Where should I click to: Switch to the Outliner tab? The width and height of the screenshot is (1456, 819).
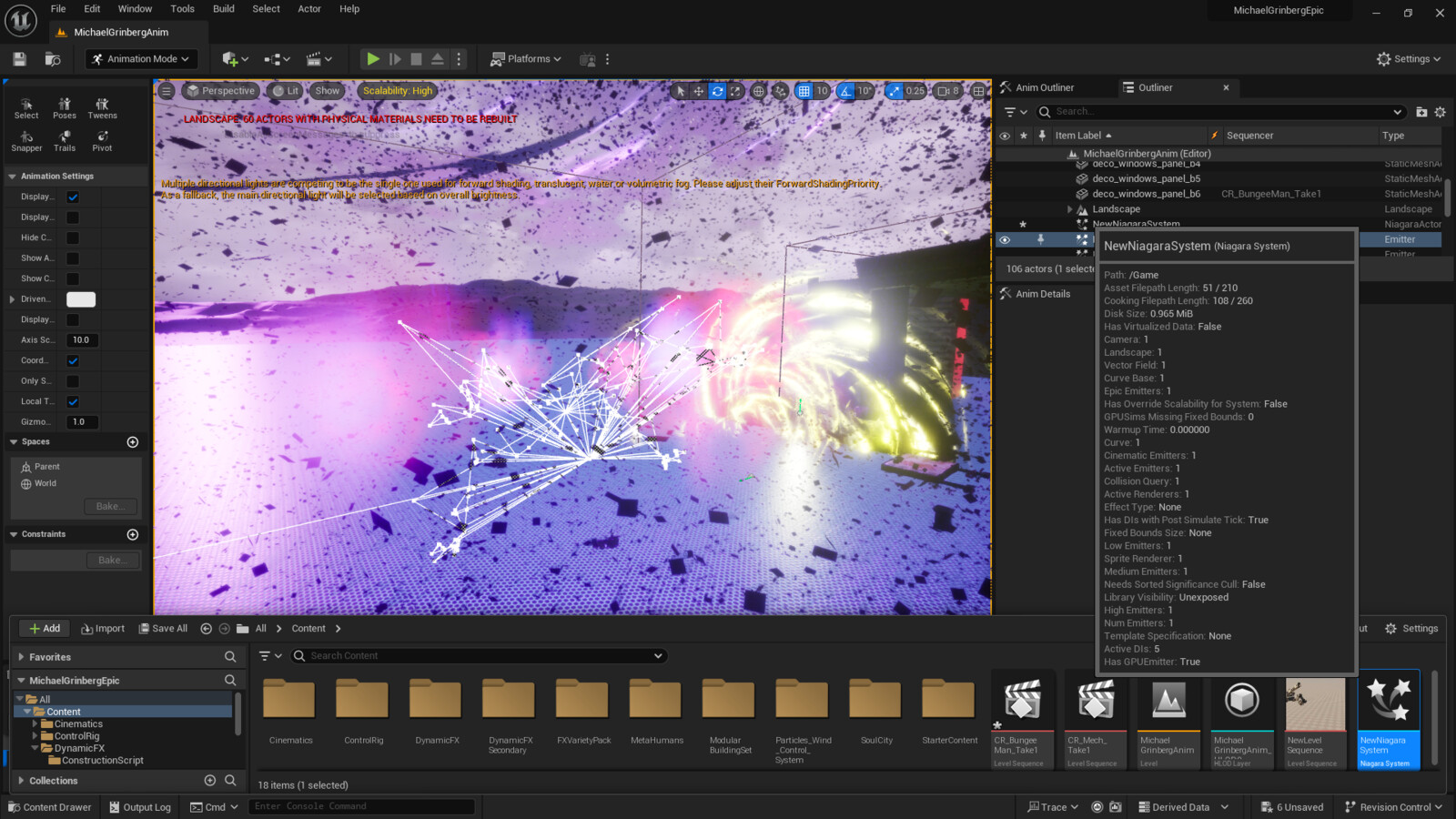pyautogui.click(x=1155, y=88)
